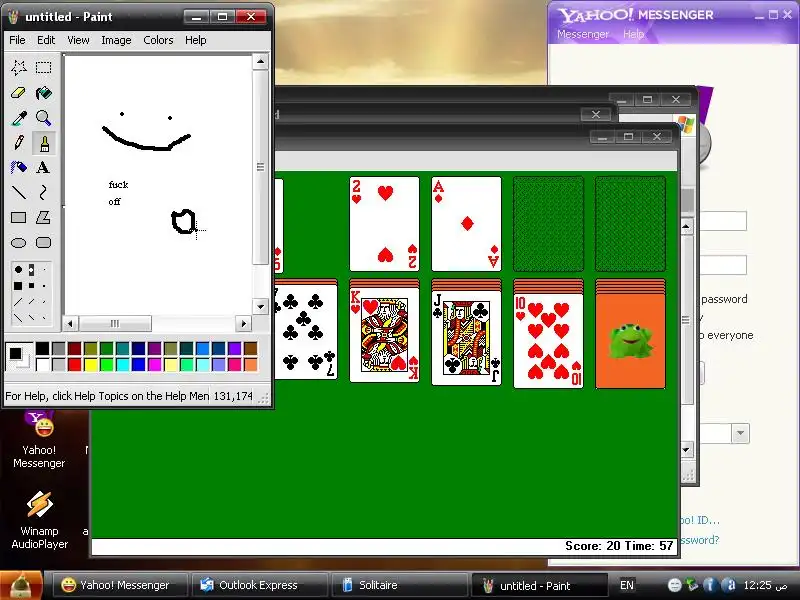Click the 2 of hearts card

point(384,224)
